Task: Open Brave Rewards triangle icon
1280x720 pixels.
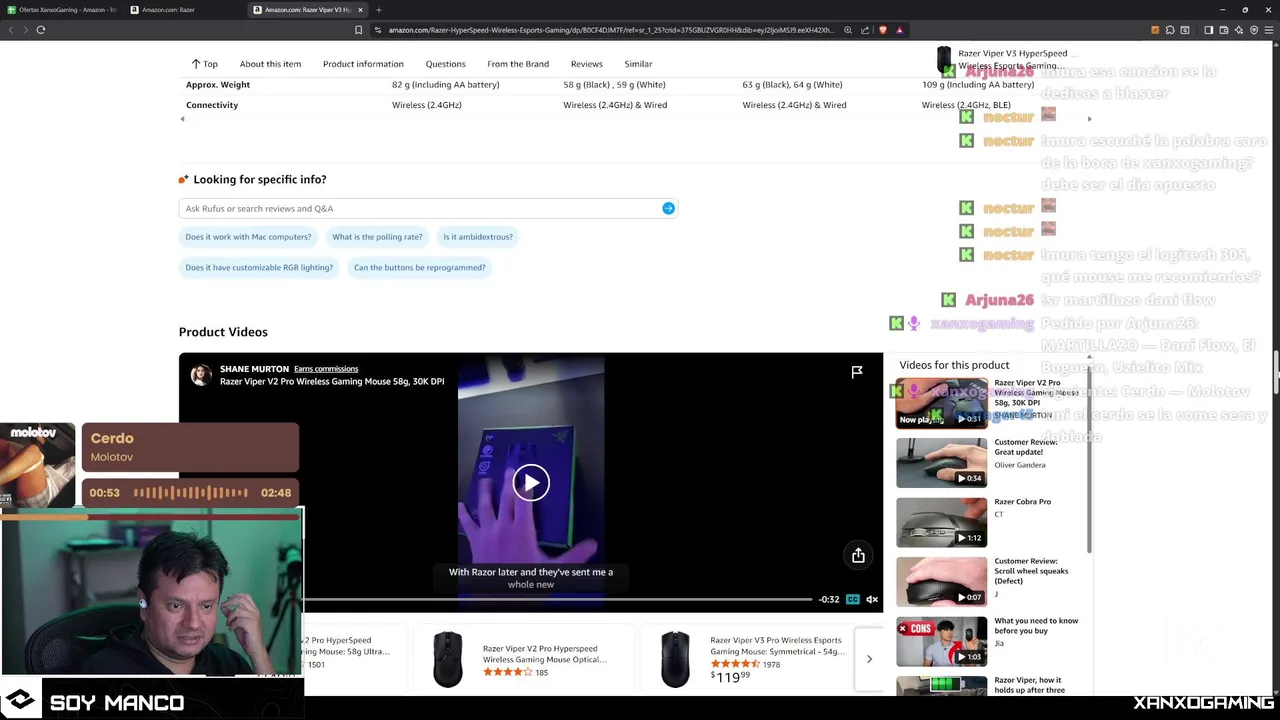Action: 899,30
